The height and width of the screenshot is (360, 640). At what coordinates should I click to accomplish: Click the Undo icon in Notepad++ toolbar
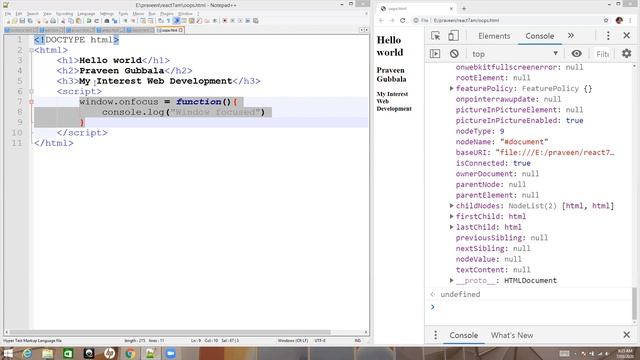pyautogui.click(x=89, y=21)
